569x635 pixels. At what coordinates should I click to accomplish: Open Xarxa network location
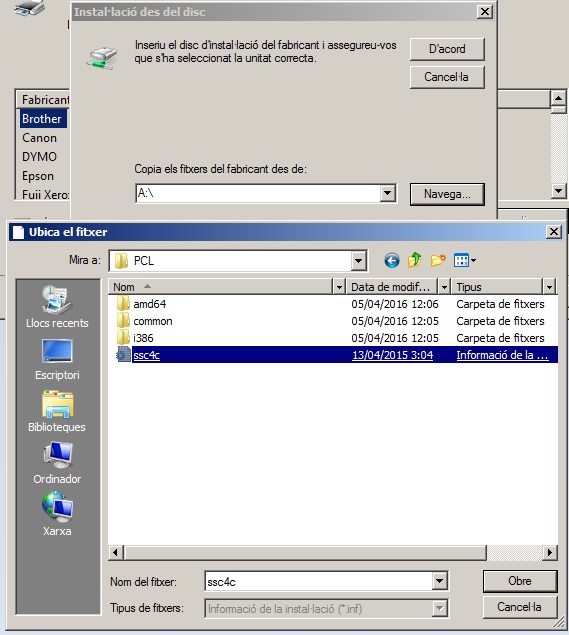[x=57, y=514]
